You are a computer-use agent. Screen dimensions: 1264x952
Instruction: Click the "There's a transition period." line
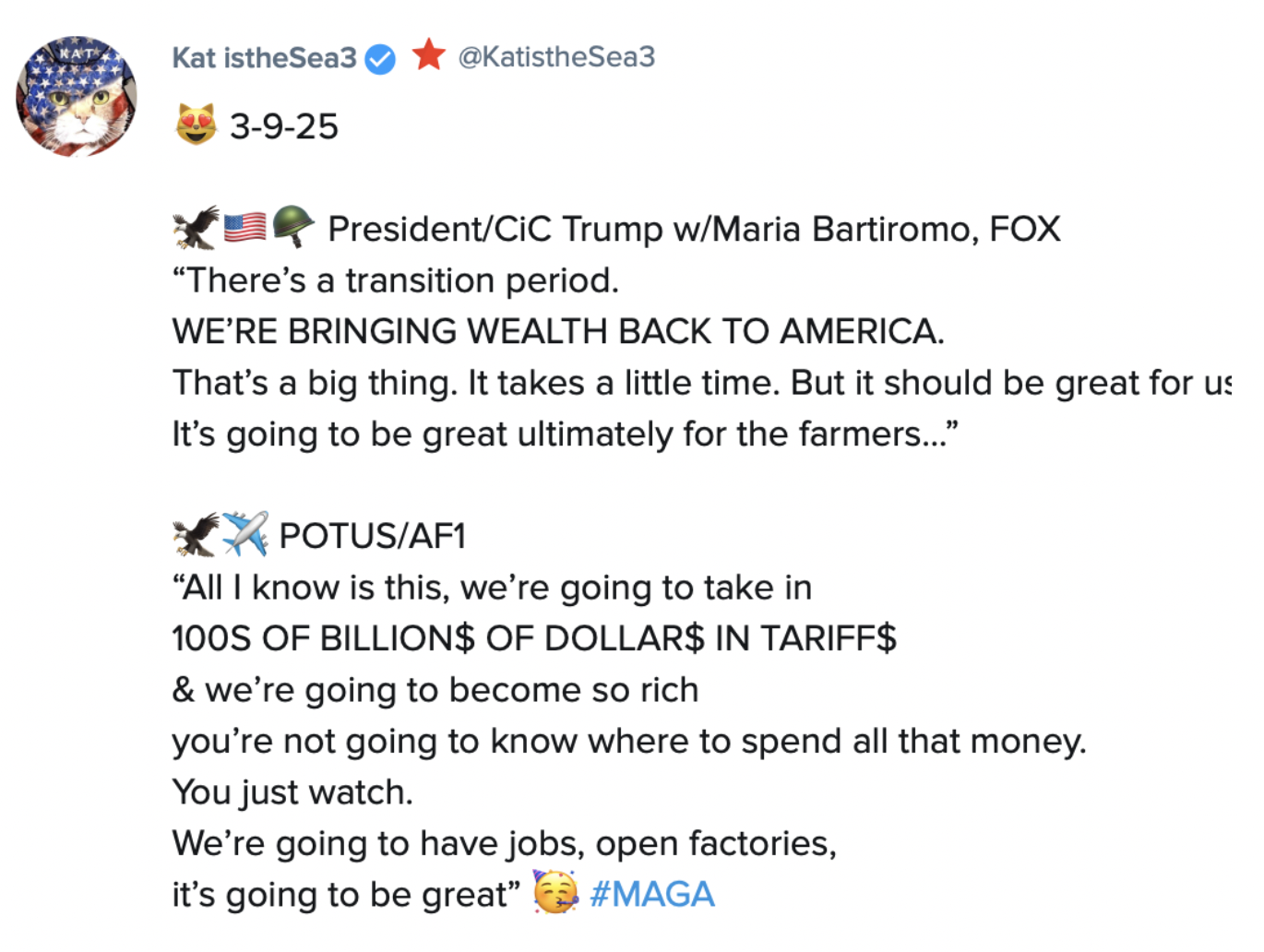click(396, 280)
